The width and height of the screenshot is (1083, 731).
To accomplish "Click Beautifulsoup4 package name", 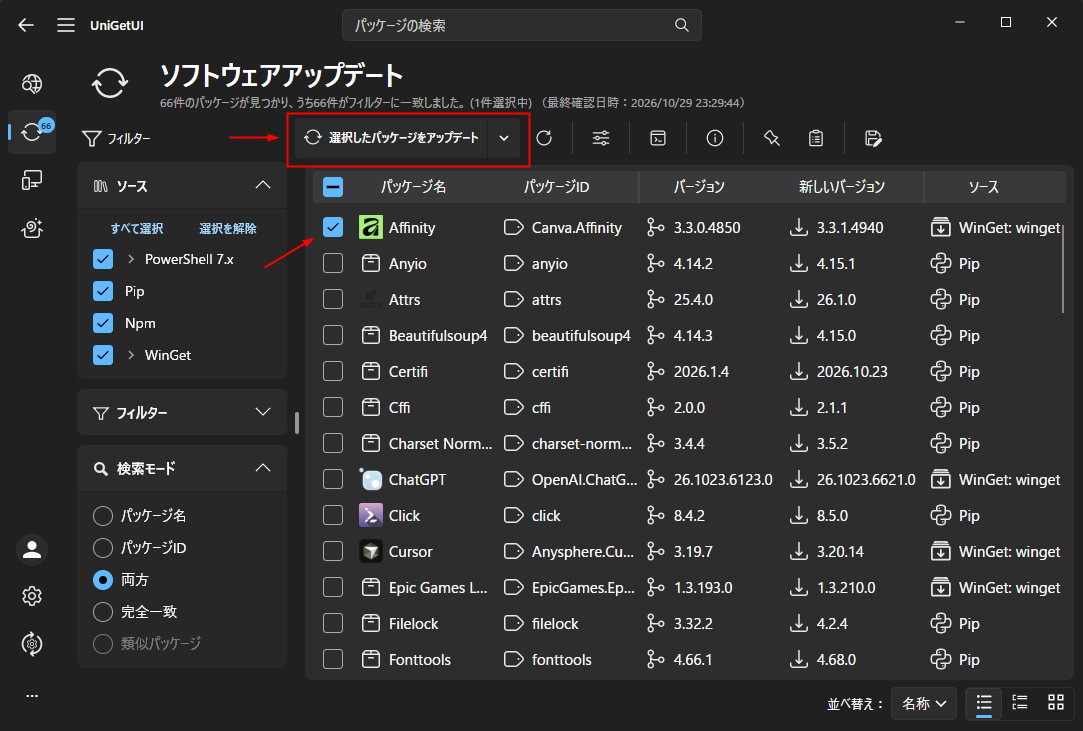I will pos(438,336).
